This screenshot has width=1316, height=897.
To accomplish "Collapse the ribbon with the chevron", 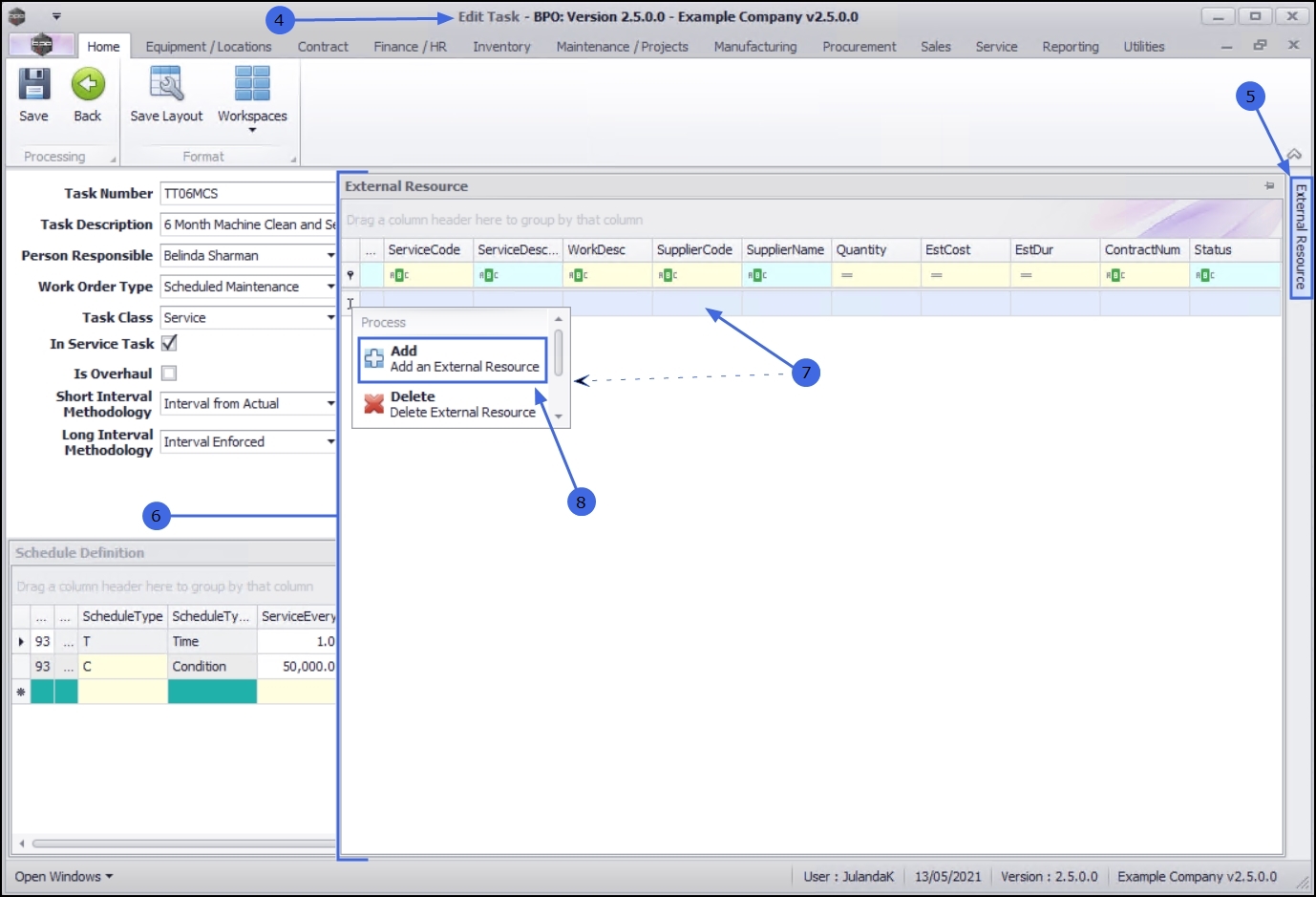I will [x=1294, y=155].
